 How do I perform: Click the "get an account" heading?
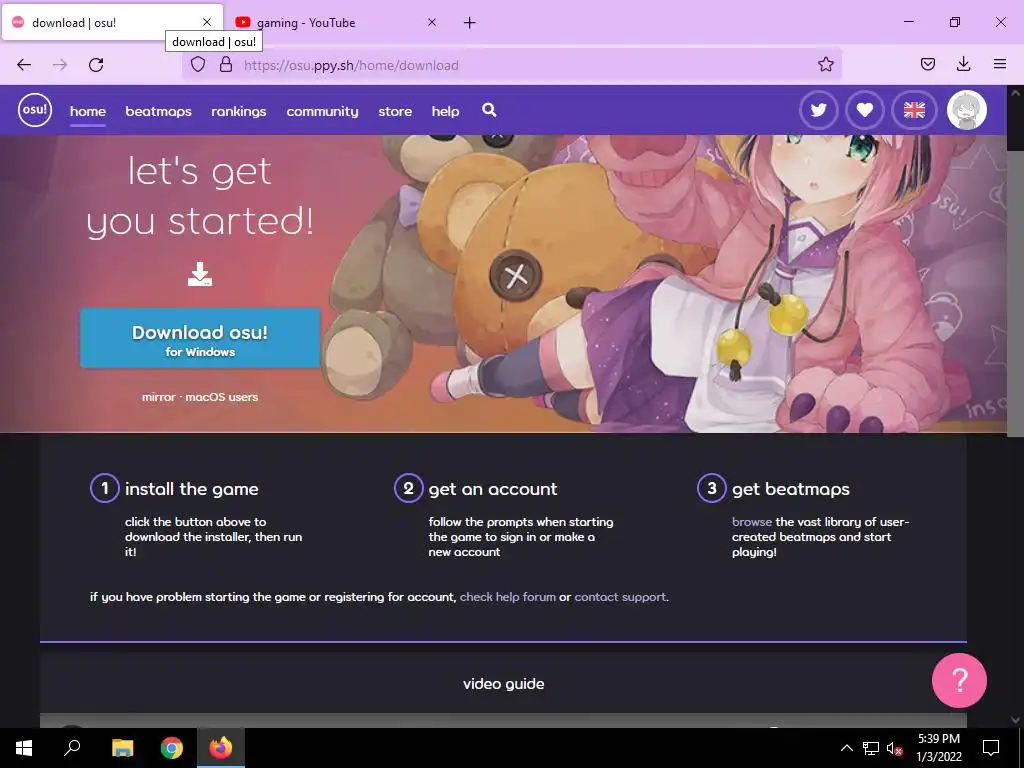(x=493, y=488)
